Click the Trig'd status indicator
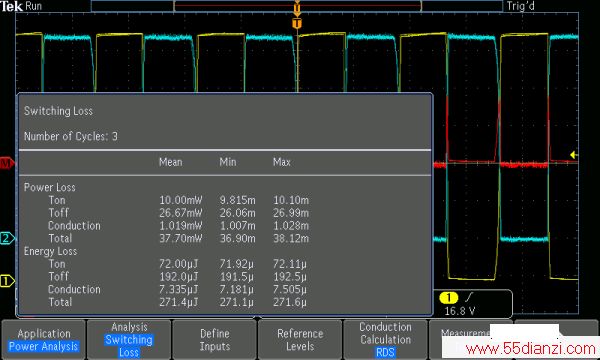This screenshot has width=600, height=360. (x=521, y=6)
